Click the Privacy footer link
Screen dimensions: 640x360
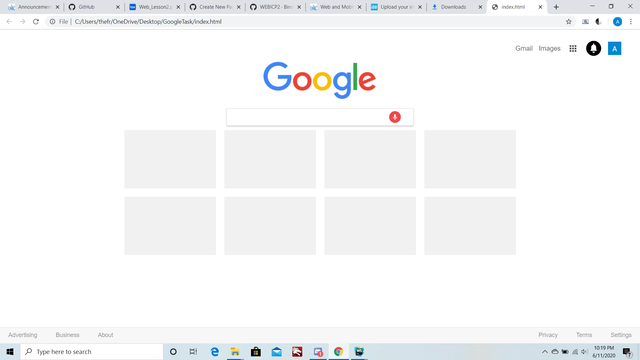tap(548, 335)
